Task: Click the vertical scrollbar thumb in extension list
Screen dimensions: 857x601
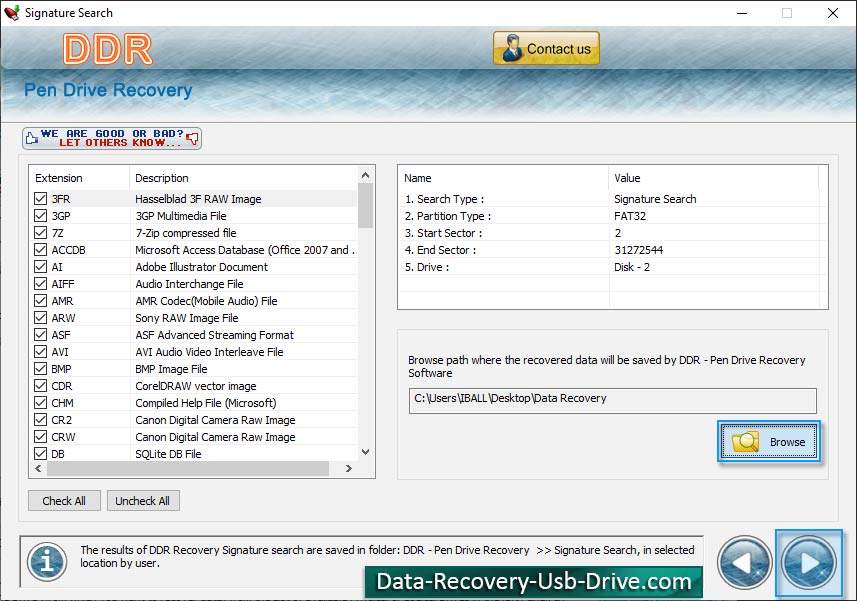Action: coord(366,205)
